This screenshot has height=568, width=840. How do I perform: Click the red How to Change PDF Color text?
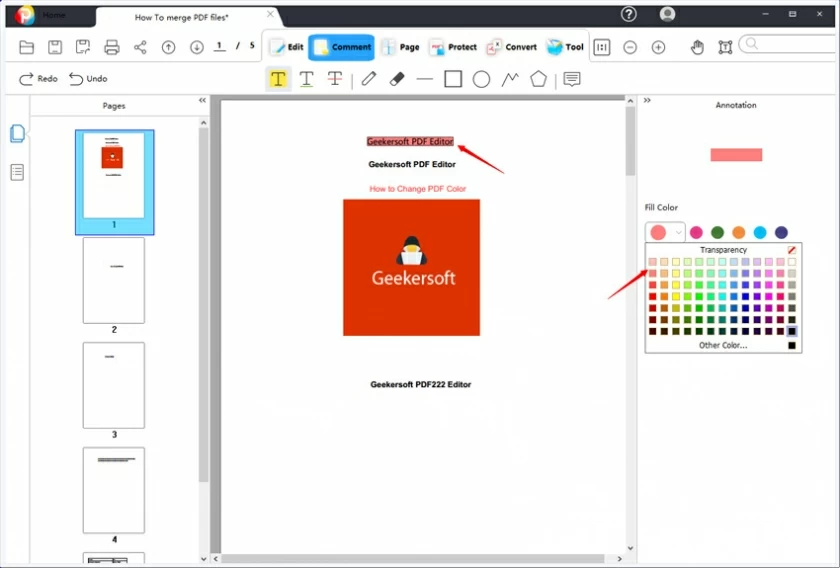point(418,189)
